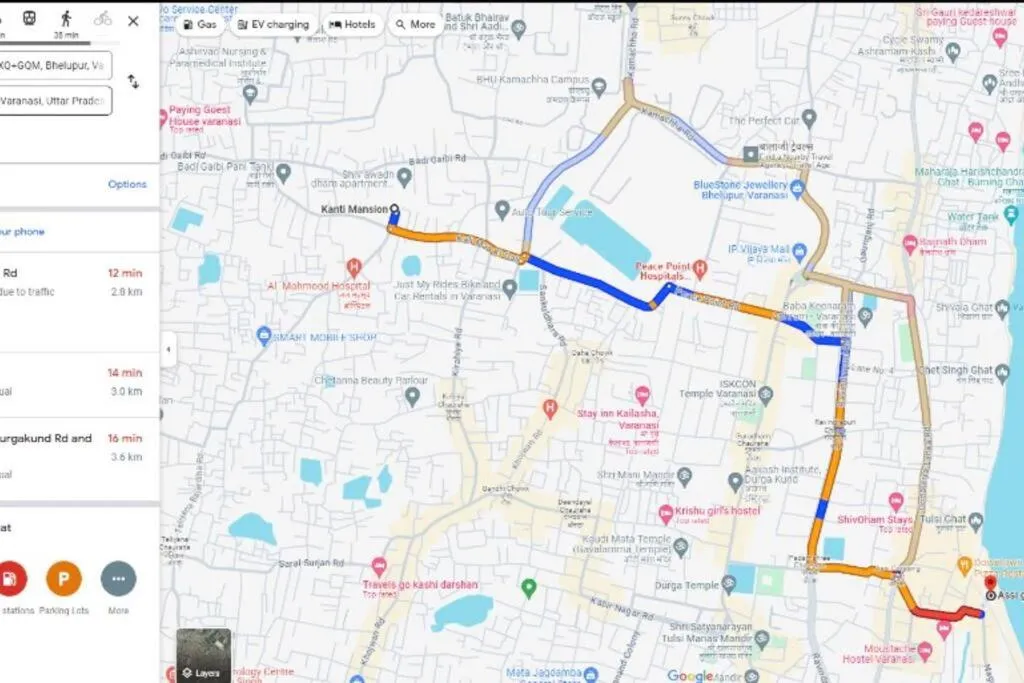This screenshot has height=683, width=1024.
Task: Click the Shri Satyanarayan Tulsi Manas Mandir marker
Action: tap(761, 637)
